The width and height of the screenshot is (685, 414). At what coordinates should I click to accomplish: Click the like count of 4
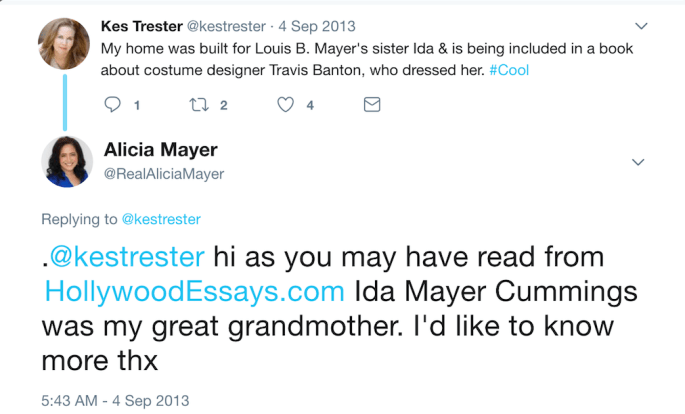(x=310, y=104)
